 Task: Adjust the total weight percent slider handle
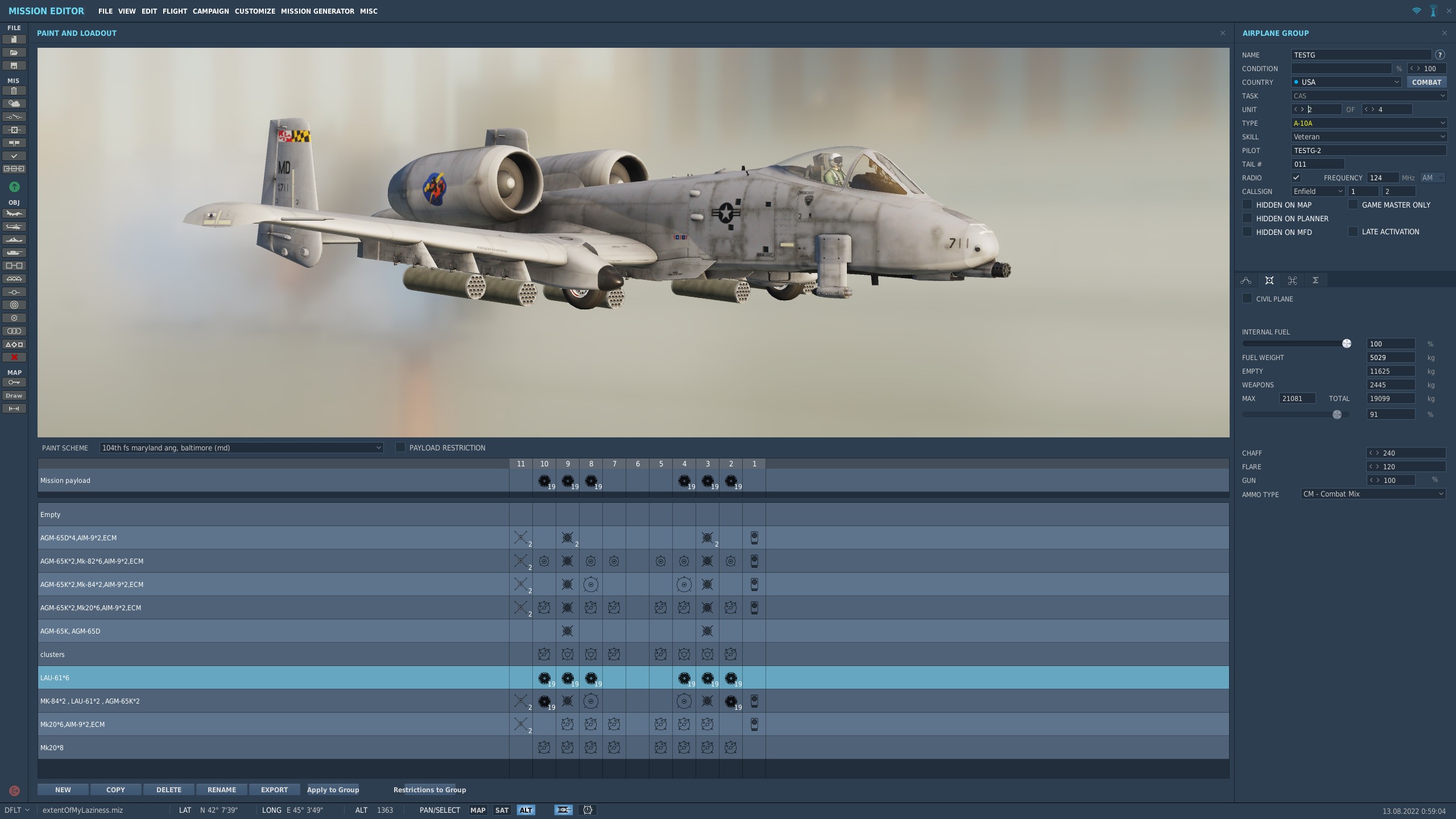pos(1337,415)
